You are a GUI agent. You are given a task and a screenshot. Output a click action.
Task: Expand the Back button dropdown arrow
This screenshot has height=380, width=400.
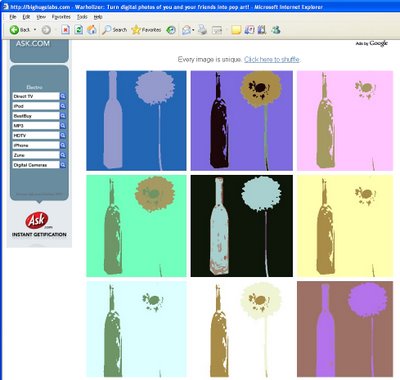pyautogui.click(x=35, y=30)
